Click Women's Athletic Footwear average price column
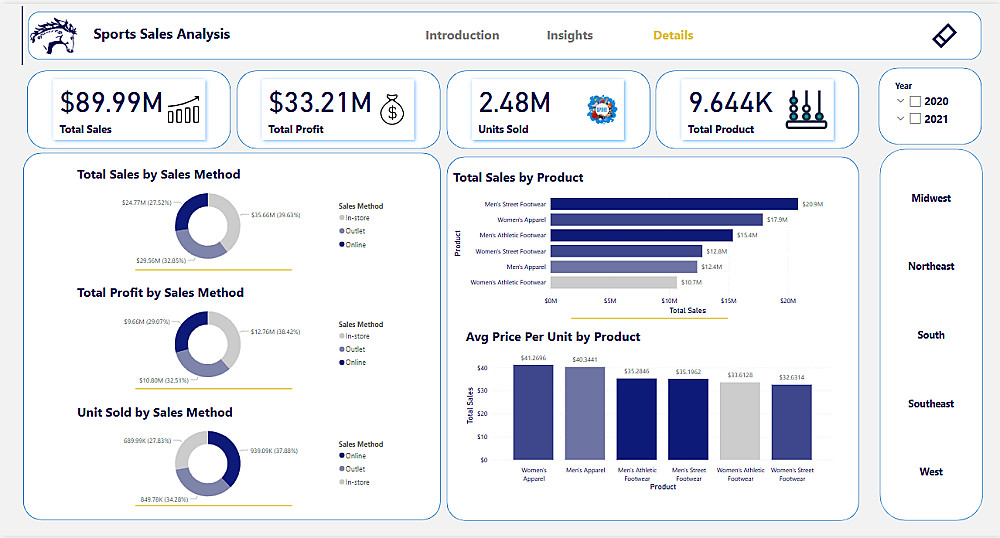Screen dimensions: 1000x538 (x=740, y=421)
